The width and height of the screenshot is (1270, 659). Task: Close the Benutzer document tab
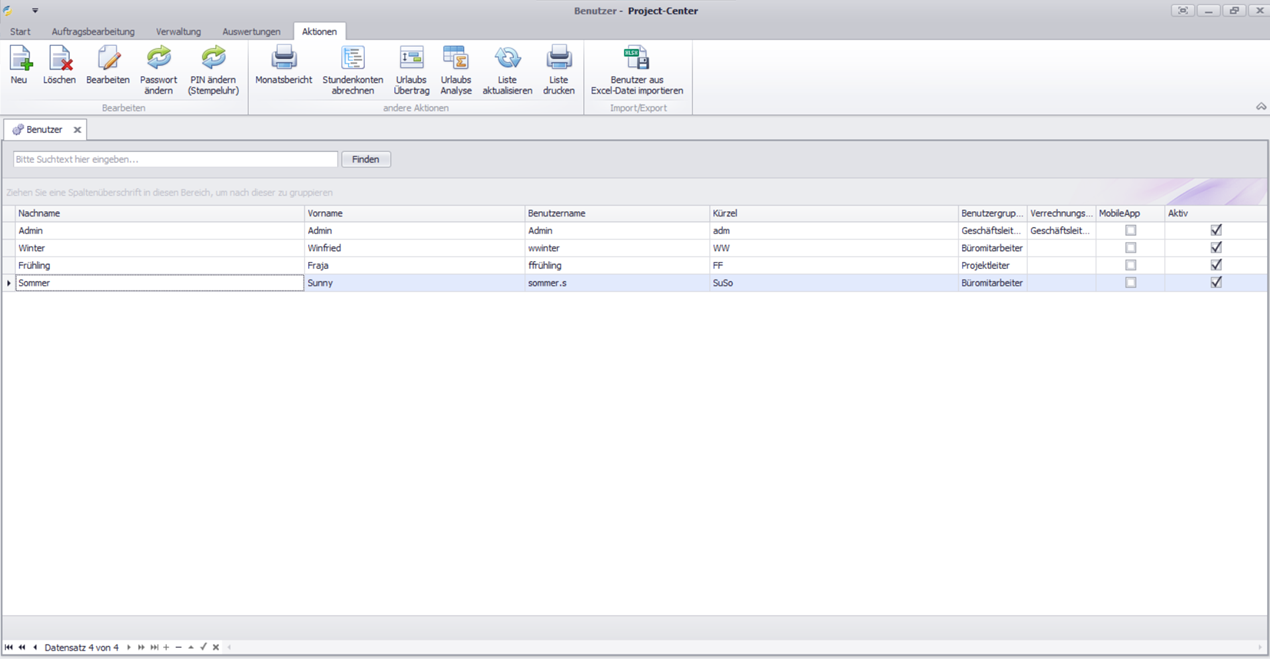click(x=77, y=130)
